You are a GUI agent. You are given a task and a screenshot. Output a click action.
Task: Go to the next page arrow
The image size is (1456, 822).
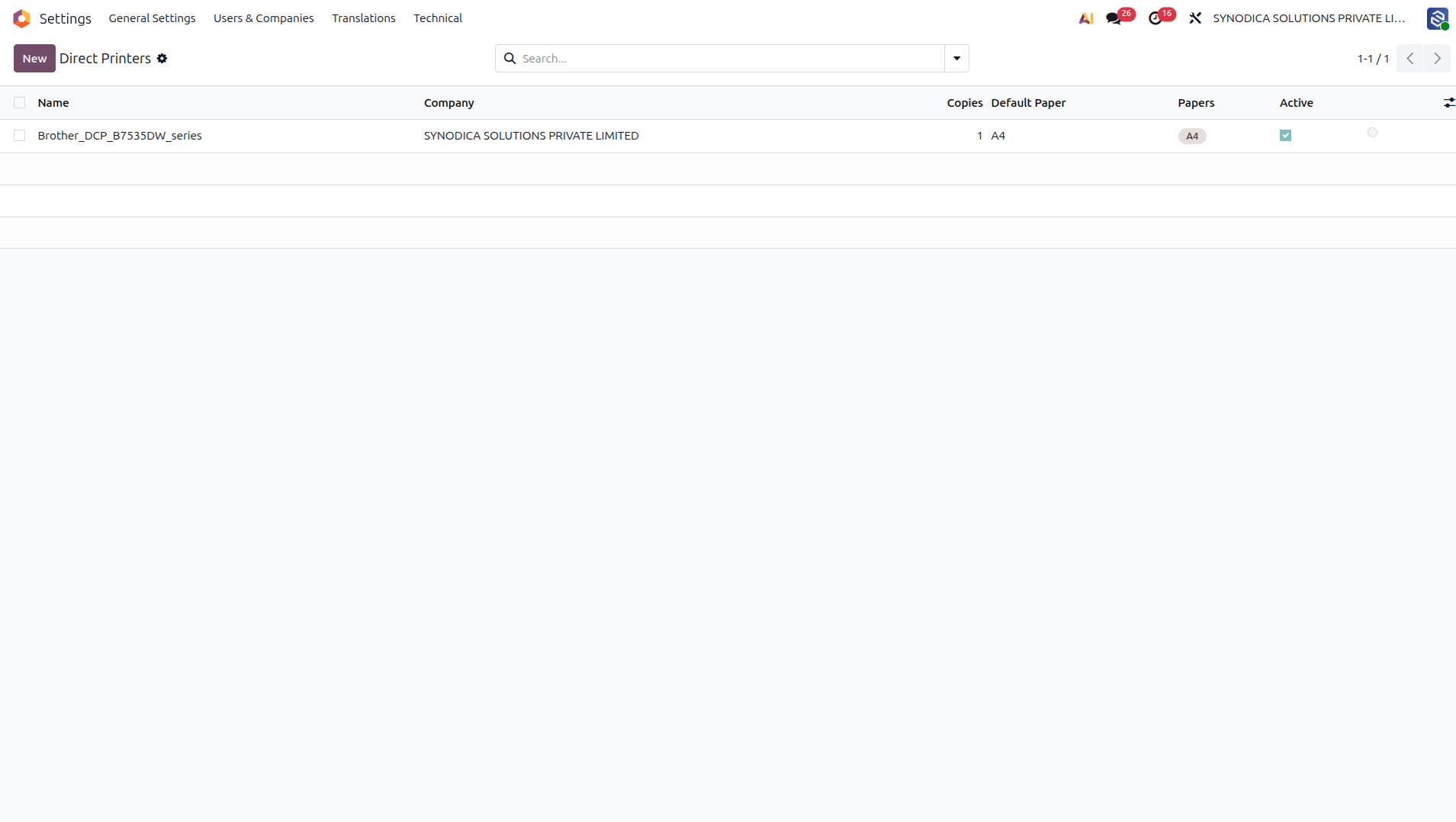[x=1437, y=59]
